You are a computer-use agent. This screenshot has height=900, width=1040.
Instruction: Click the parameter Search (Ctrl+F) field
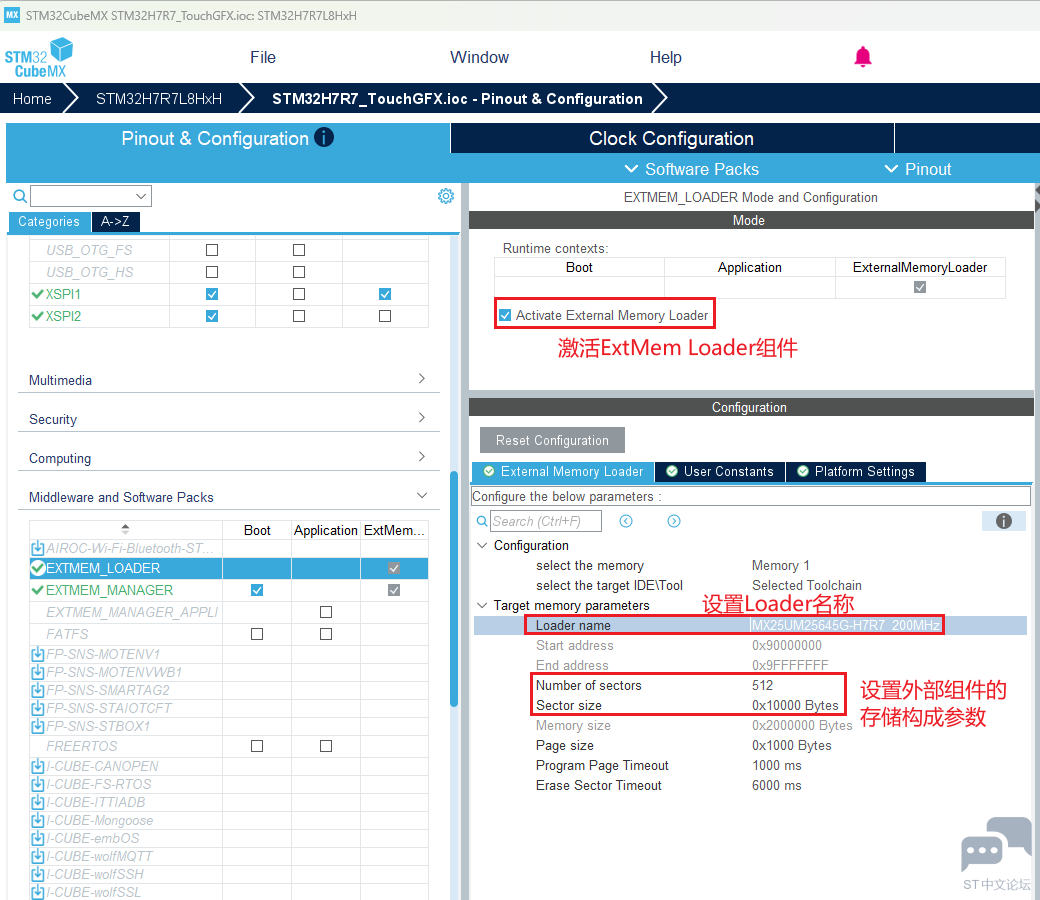[546, 521]
